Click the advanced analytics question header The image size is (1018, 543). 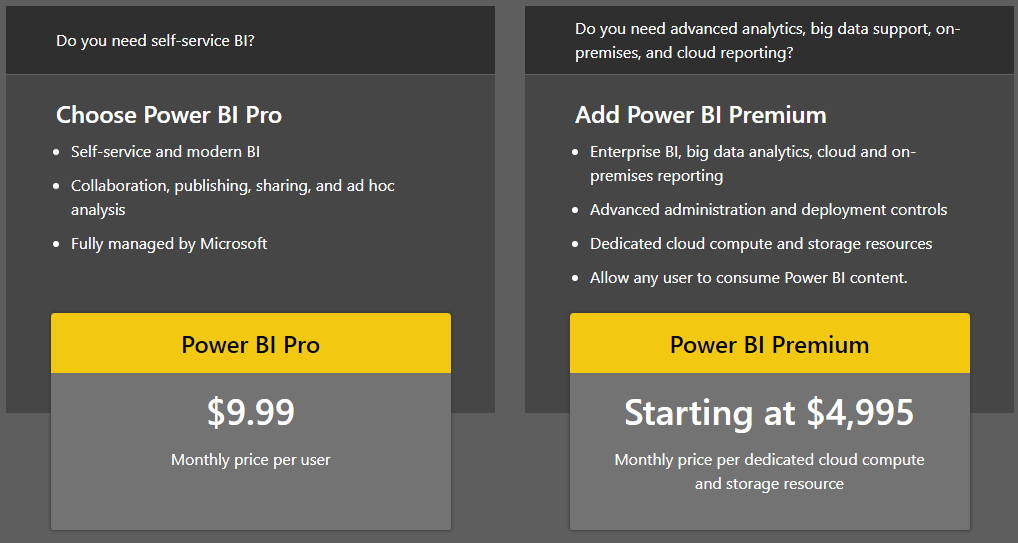[767, 41]
